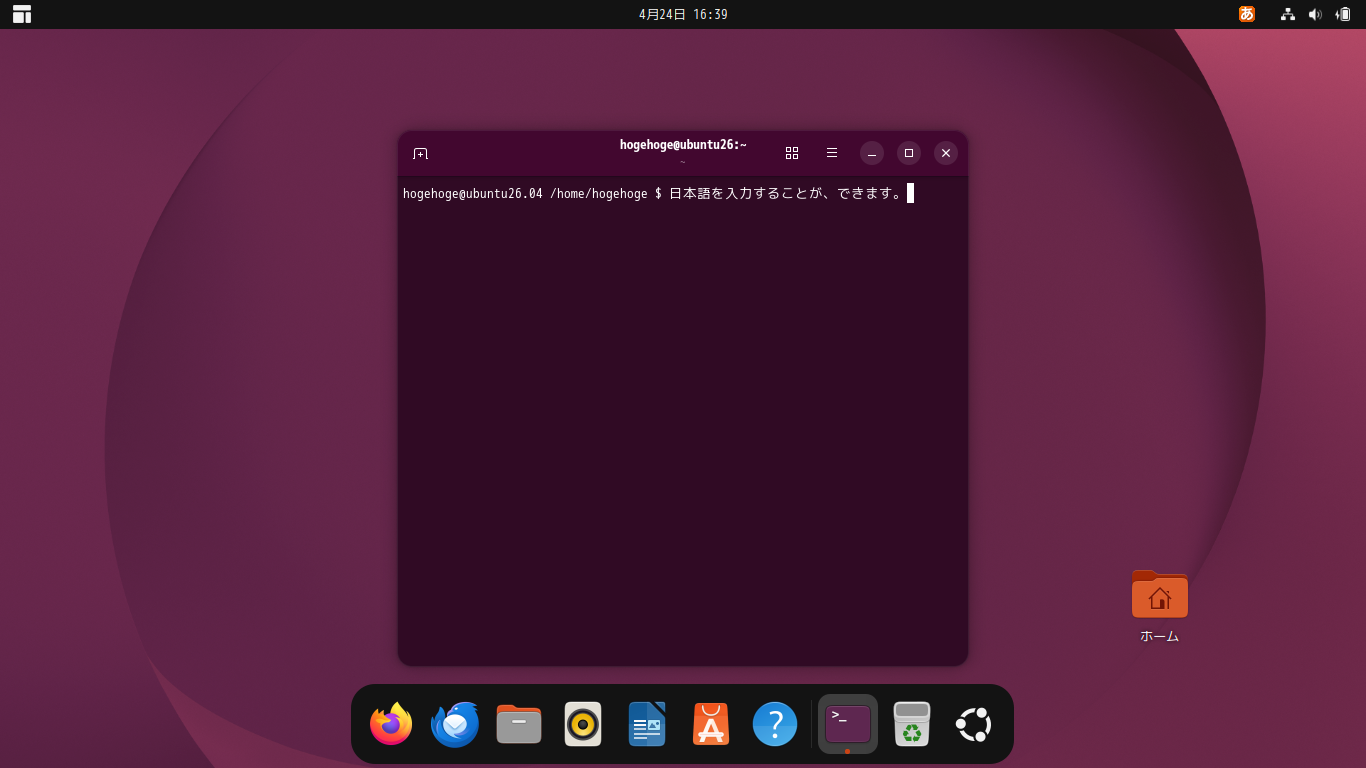Open the date and time 4月24日 16:39 menu

683,14
